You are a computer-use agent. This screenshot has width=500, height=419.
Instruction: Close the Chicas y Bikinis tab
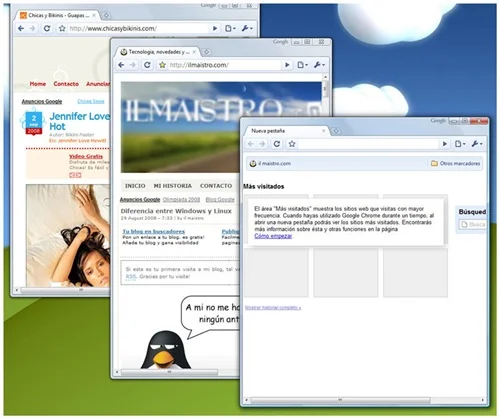click(x=94, y=16)
